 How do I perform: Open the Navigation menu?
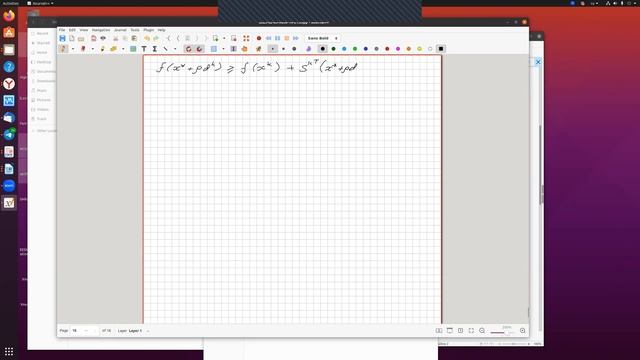101,30
